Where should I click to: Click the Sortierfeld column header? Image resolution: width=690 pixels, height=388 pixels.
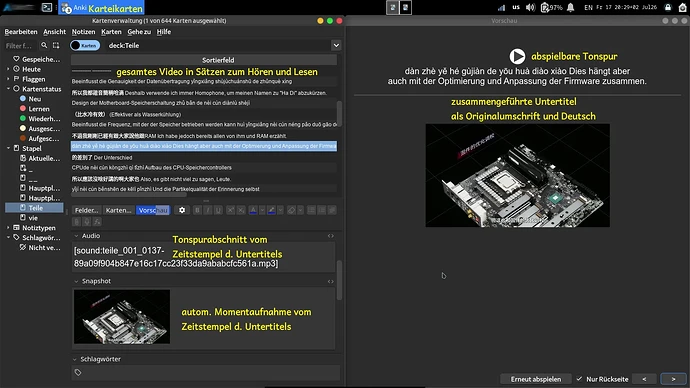(x=204, y=60)
